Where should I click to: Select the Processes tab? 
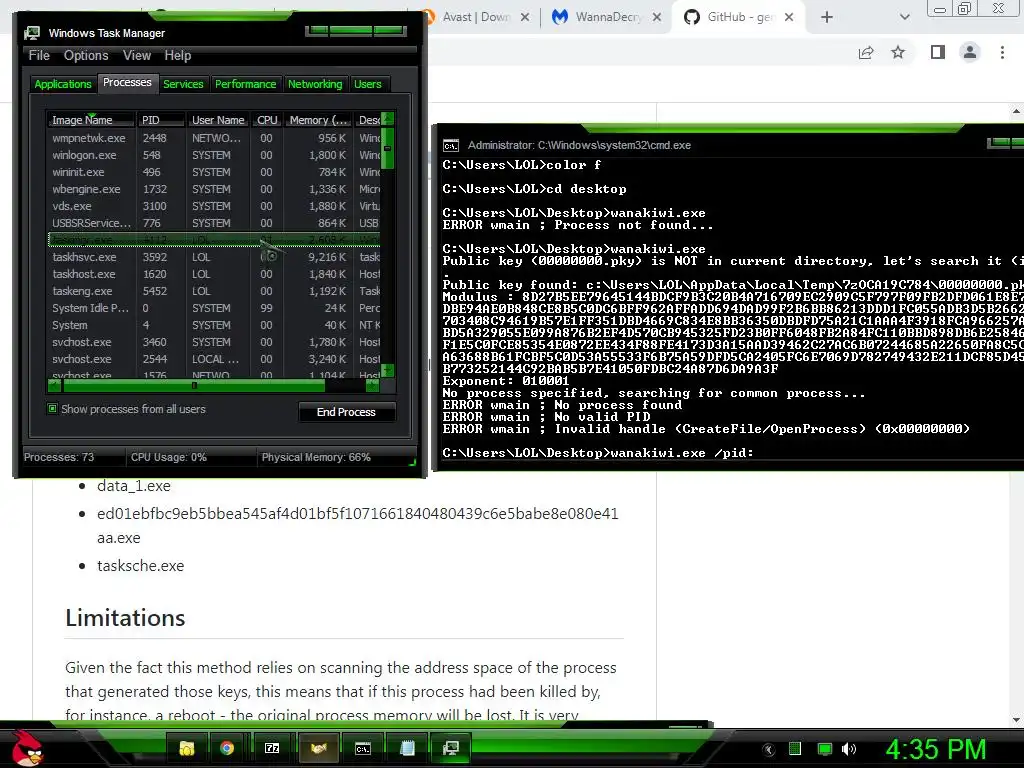tap(127, 82)
